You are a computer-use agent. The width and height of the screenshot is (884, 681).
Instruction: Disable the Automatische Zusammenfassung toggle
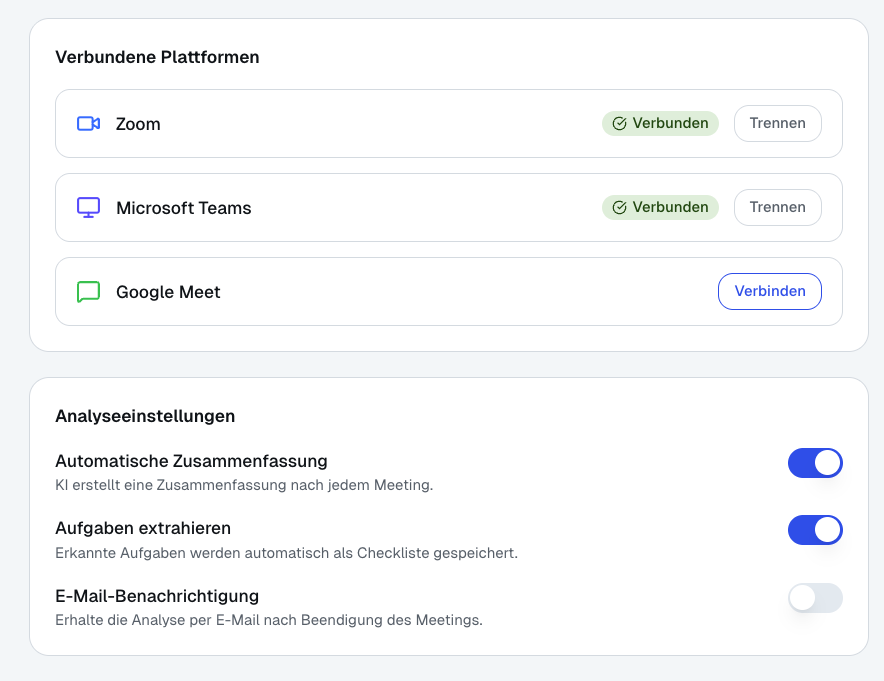(x=815, y=463)
